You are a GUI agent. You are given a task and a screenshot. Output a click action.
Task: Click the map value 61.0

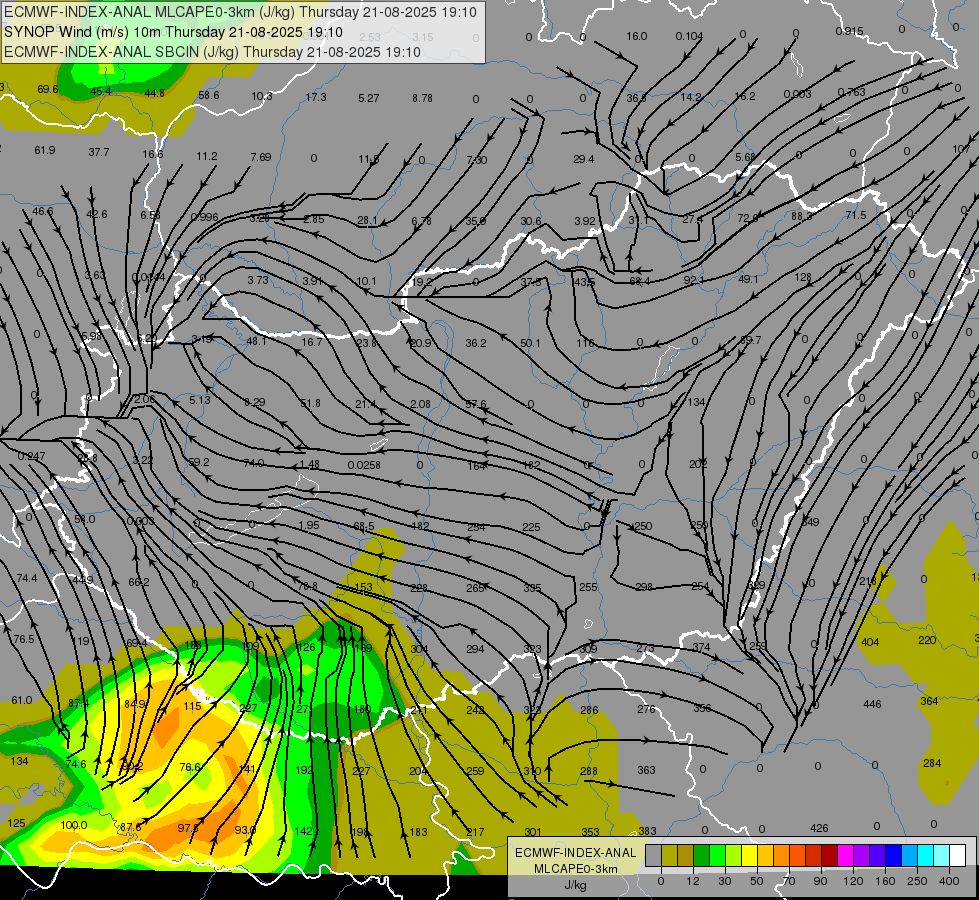(22, 700)
